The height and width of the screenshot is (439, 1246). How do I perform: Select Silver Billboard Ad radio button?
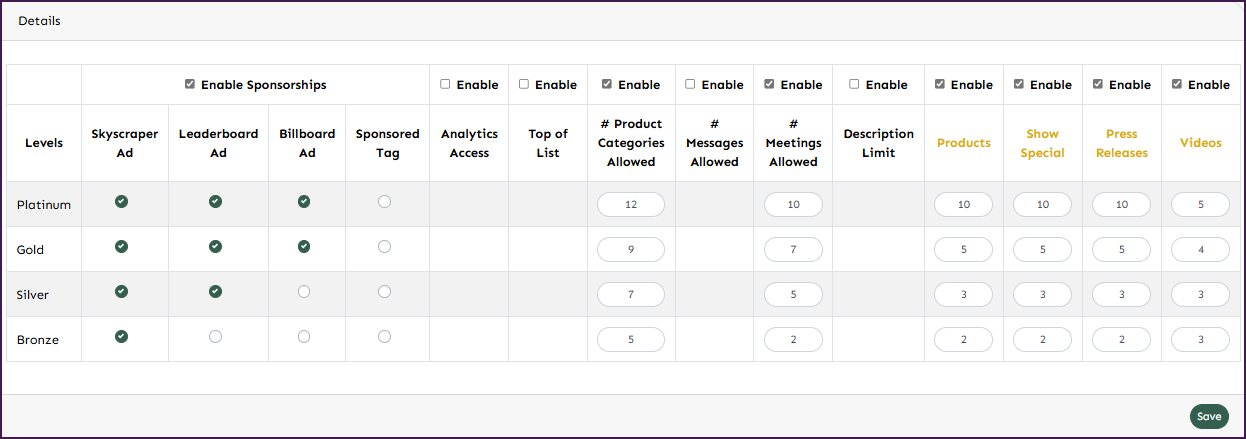click(x=304, y=292)
